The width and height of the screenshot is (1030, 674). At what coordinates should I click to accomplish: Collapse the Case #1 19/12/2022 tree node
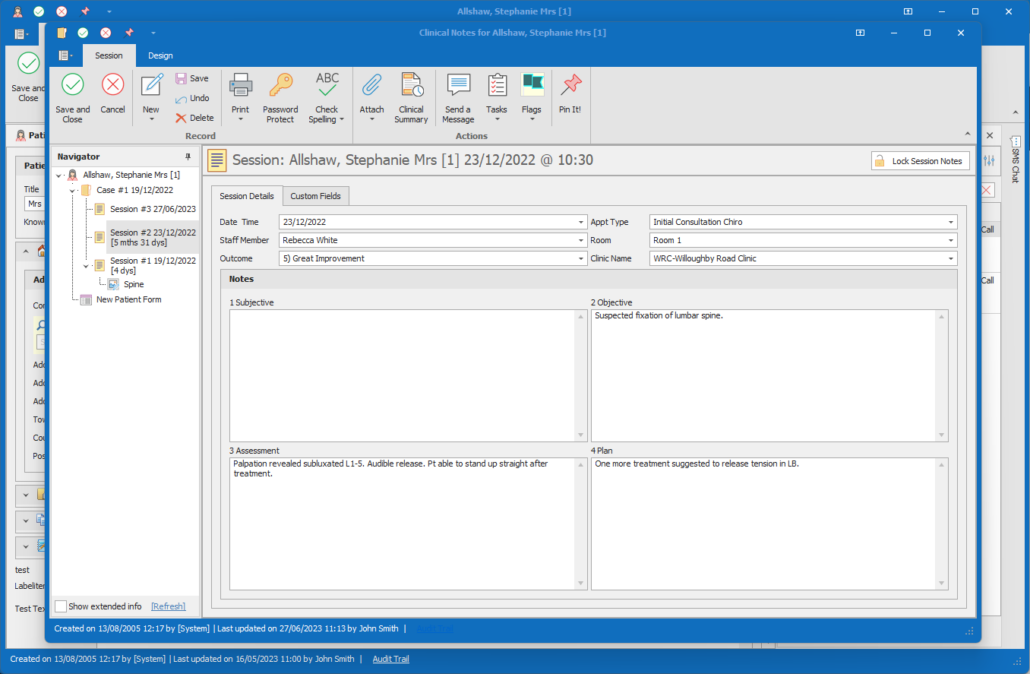coord(73,190)
